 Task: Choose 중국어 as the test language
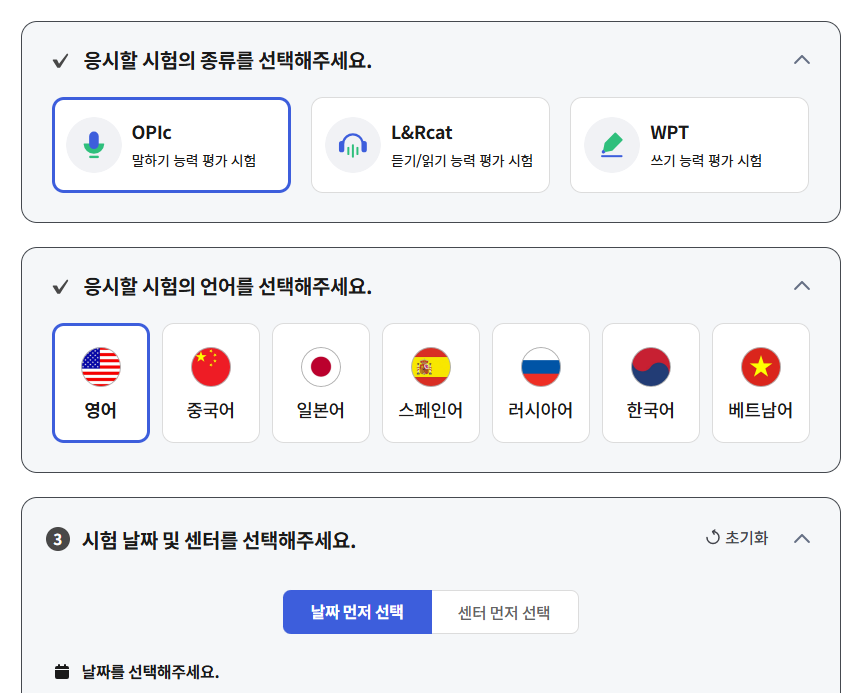pos(211,383)
